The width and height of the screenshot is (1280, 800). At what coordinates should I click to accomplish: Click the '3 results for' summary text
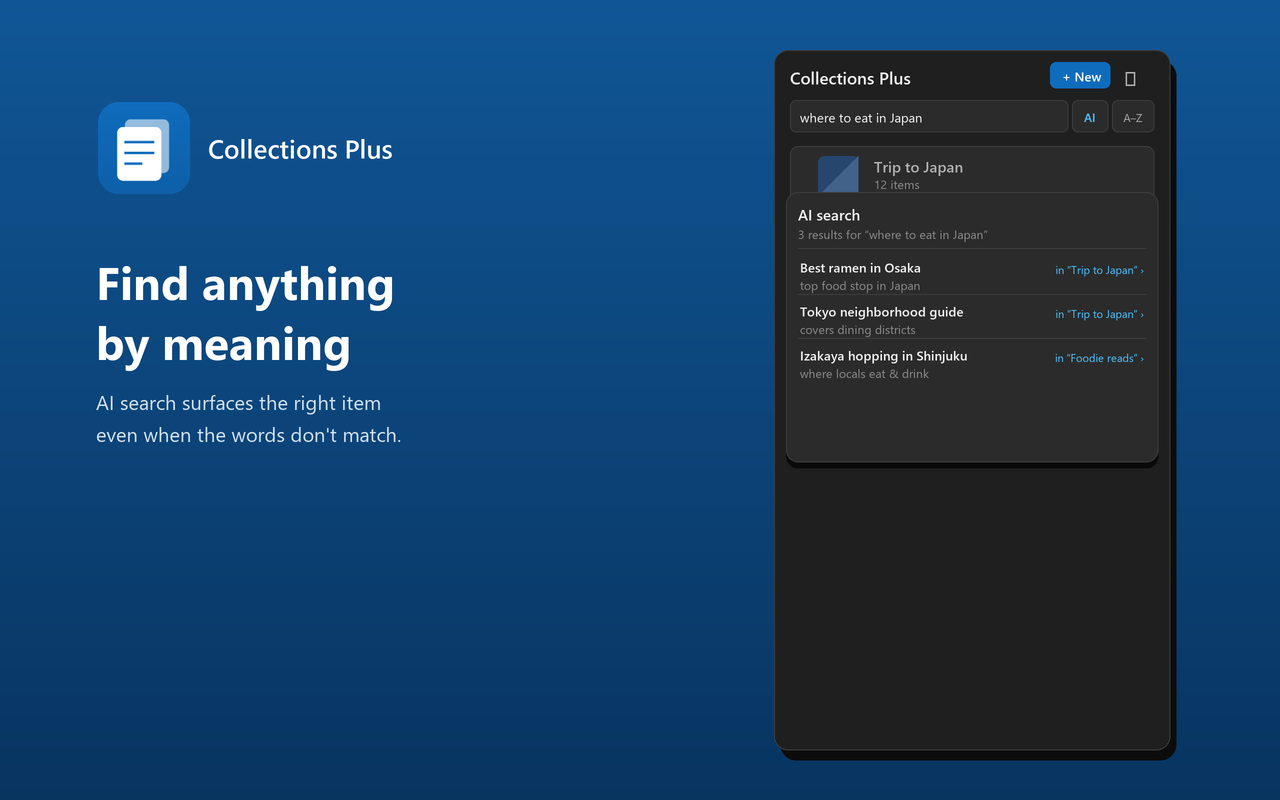[893, 235]
